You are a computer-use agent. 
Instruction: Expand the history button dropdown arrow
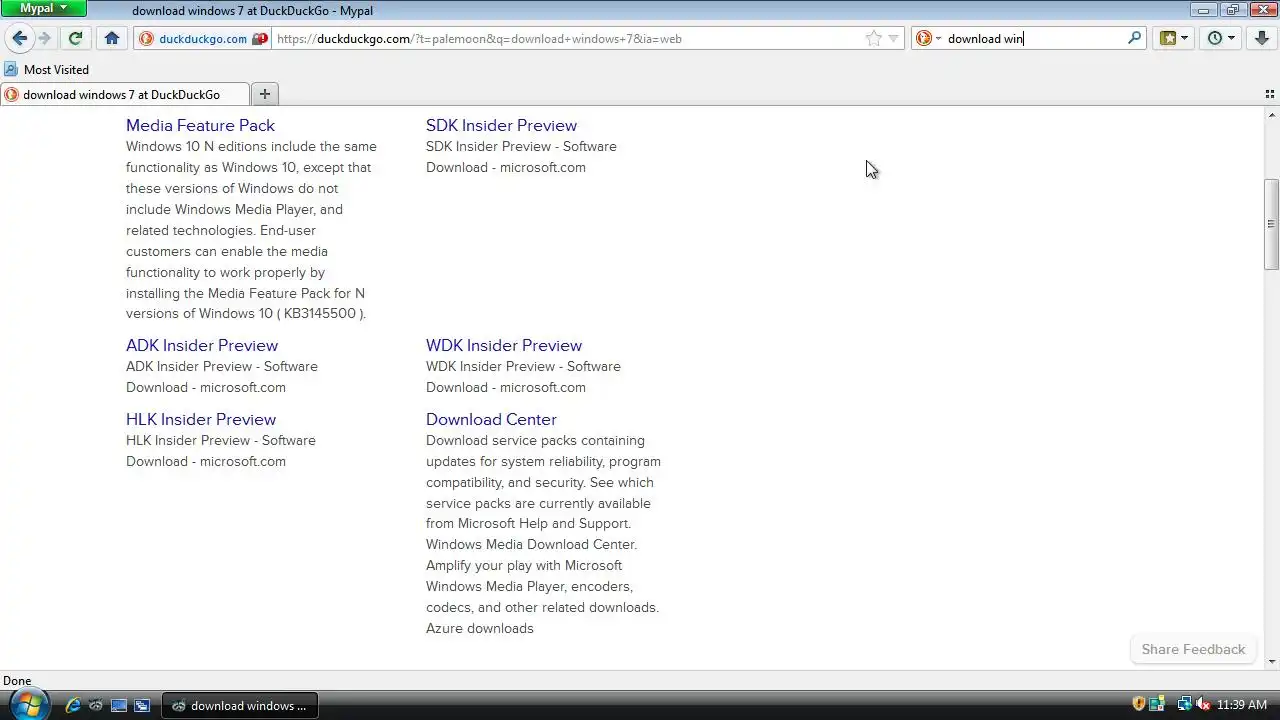(1232, 38)
